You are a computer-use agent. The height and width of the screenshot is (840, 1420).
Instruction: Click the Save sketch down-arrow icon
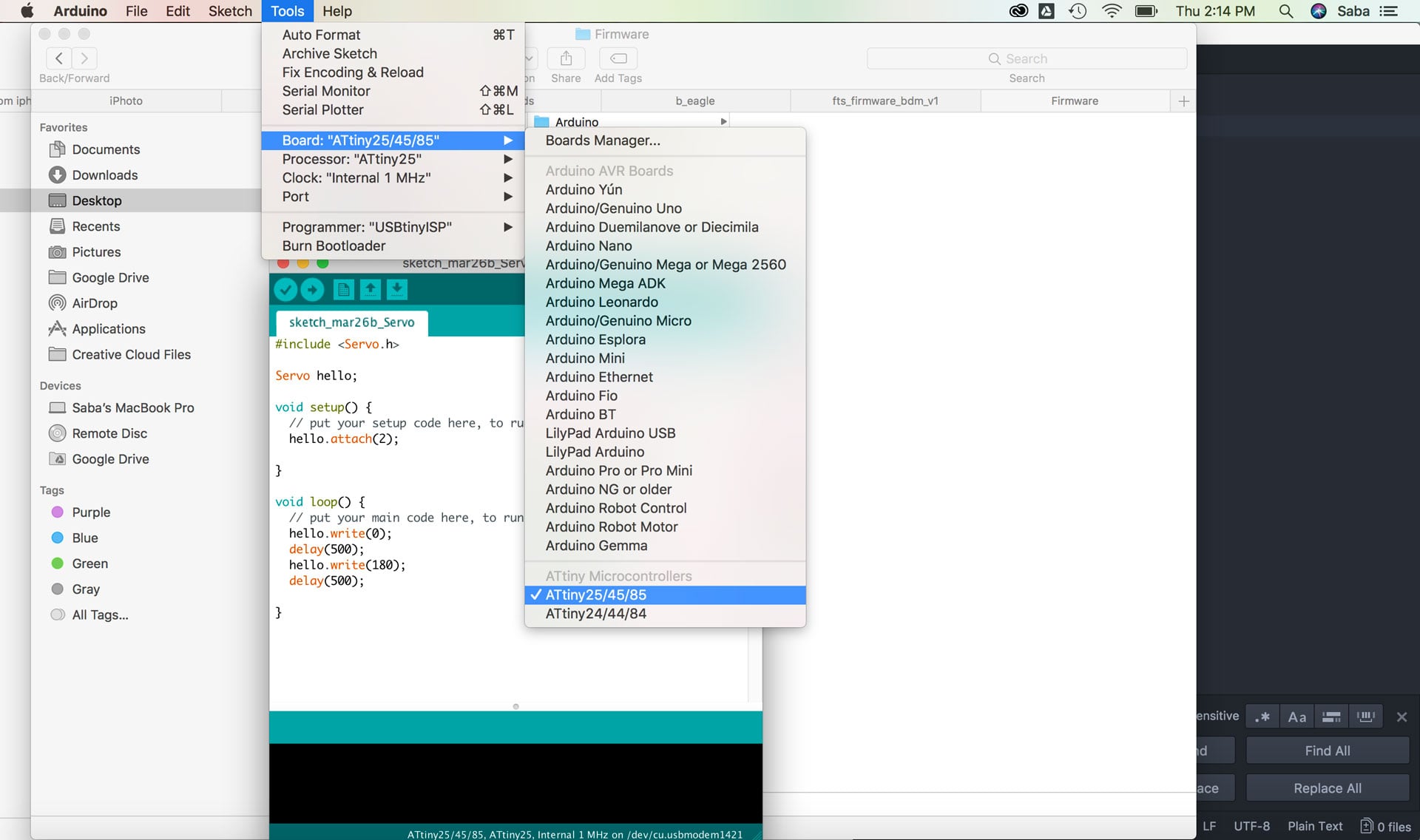397,290
